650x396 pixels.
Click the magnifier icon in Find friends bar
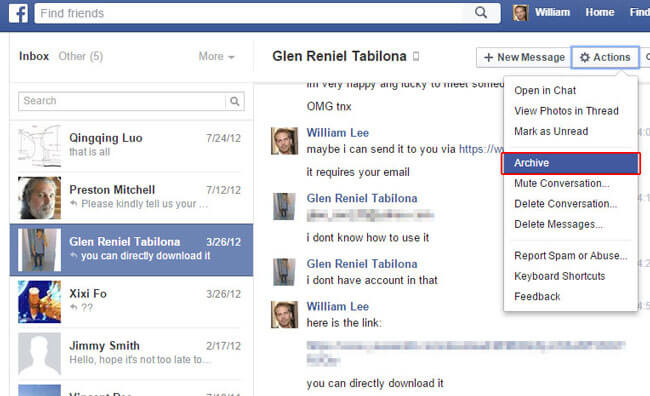click(x=481, y=12)
